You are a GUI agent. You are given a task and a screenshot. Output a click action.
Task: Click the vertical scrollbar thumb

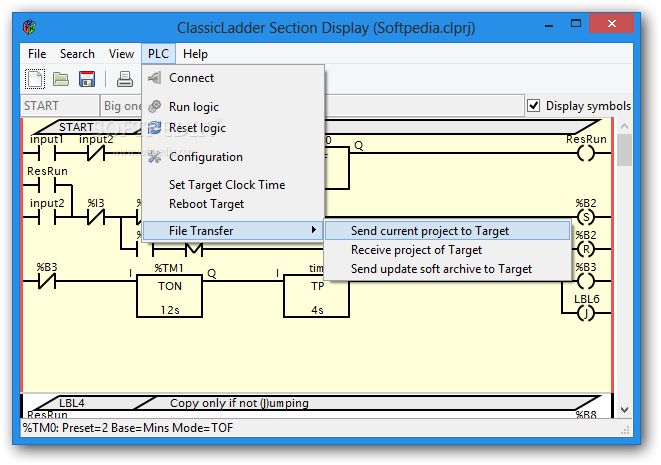pos(624,150)
